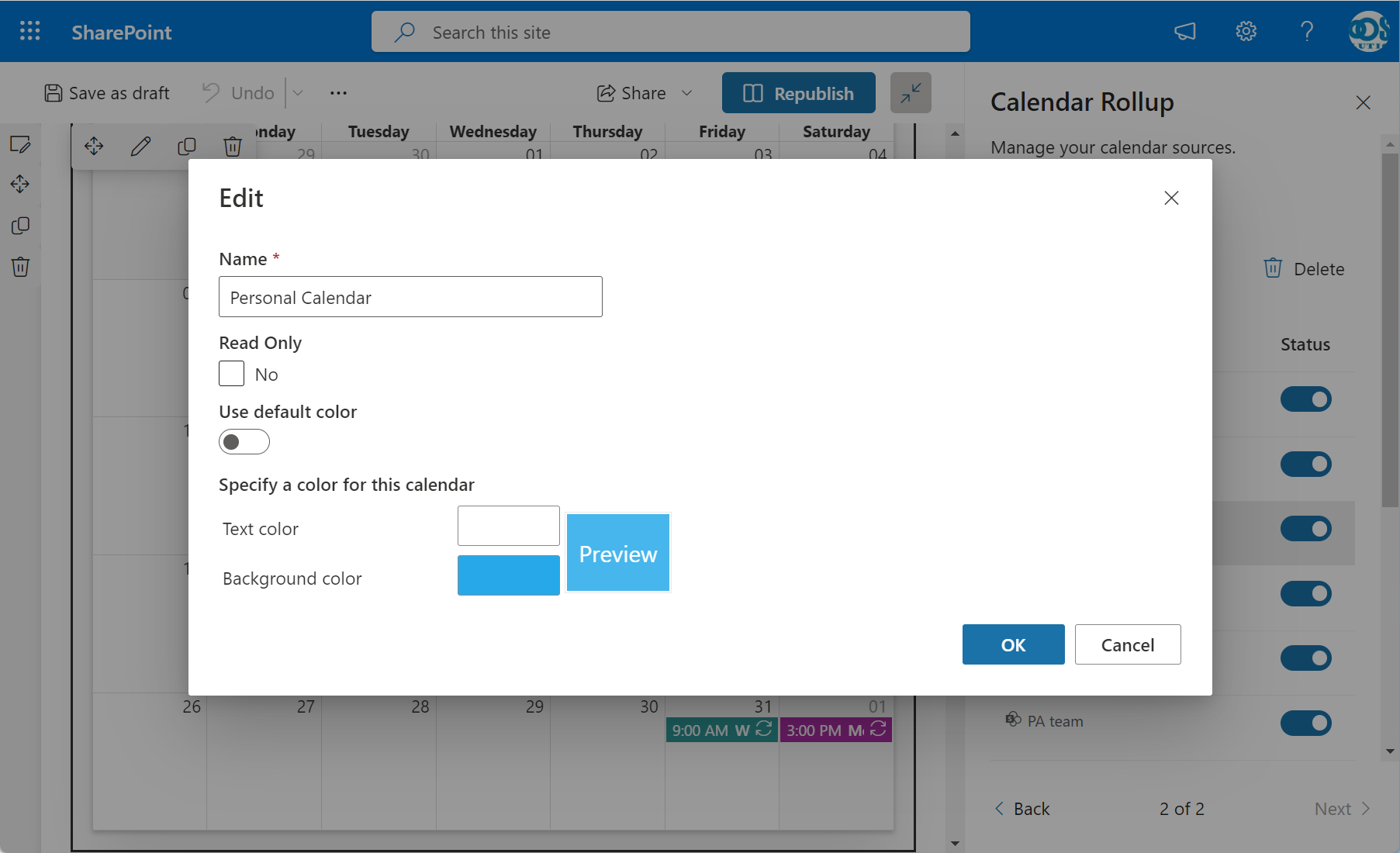
Task: Click Save as draft
Action: click(x=107, y=93)
